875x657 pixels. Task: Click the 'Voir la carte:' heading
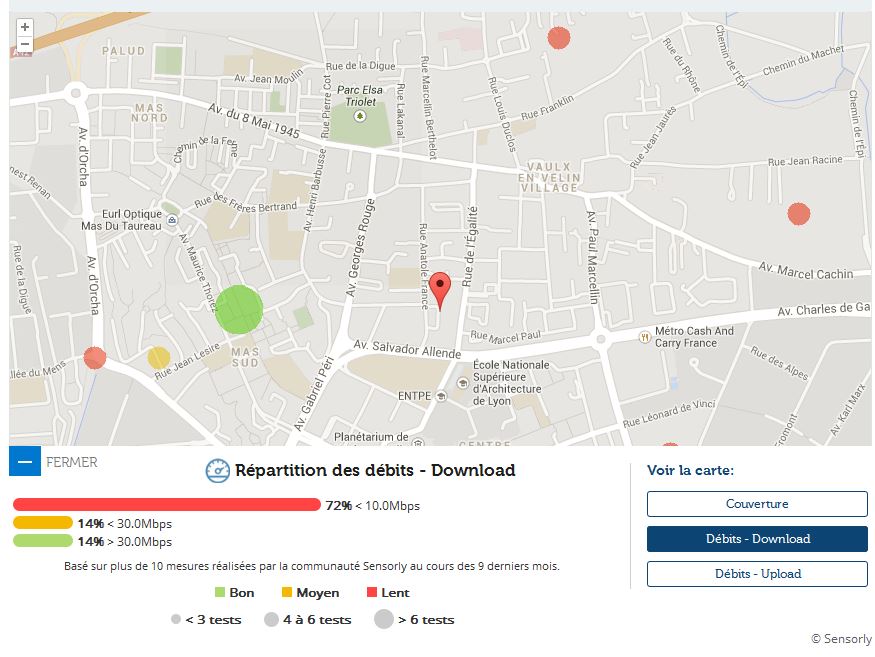(690, 470)
